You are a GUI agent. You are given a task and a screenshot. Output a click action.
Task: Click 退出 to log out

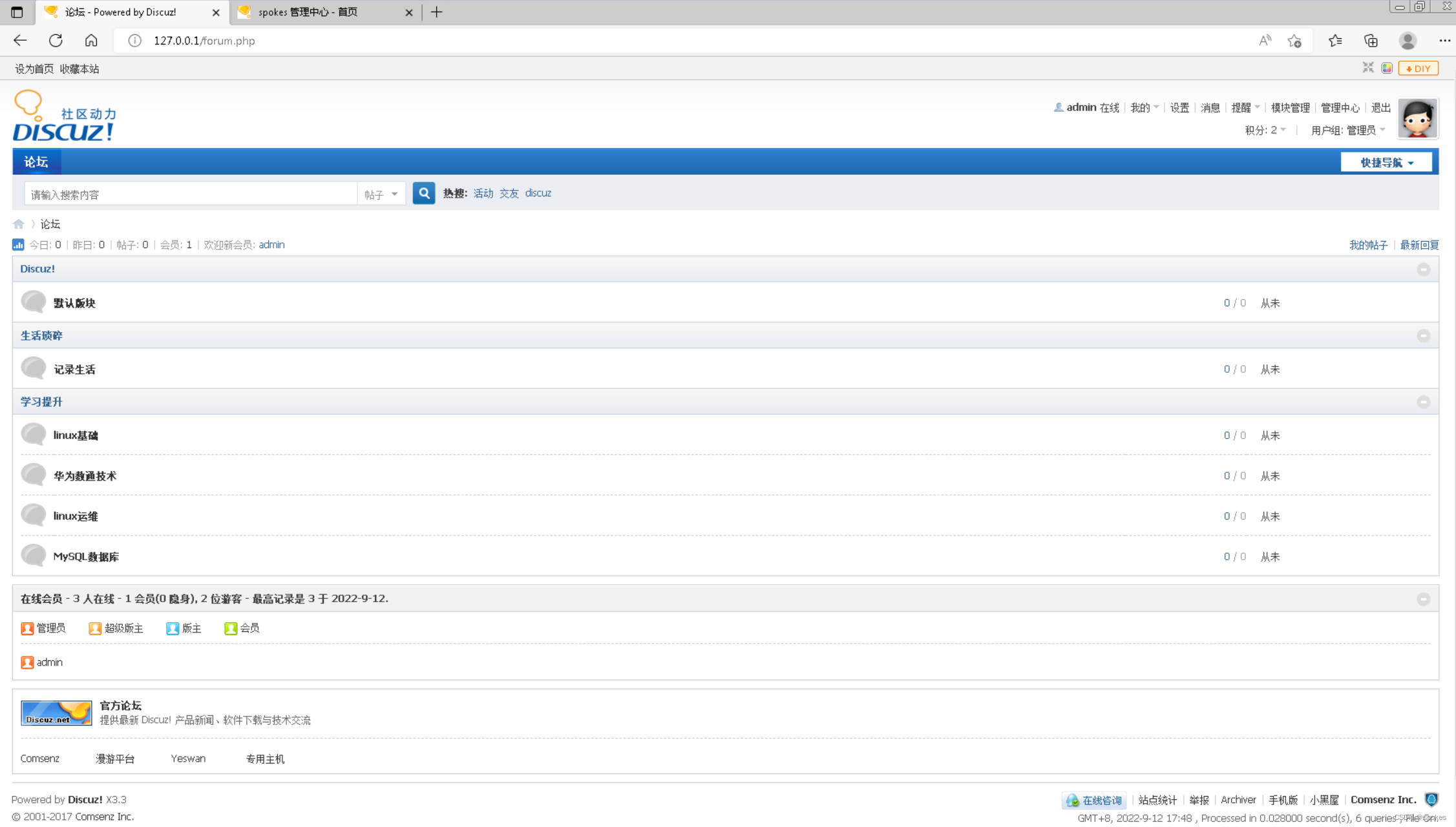click(x=1380, y=108)
